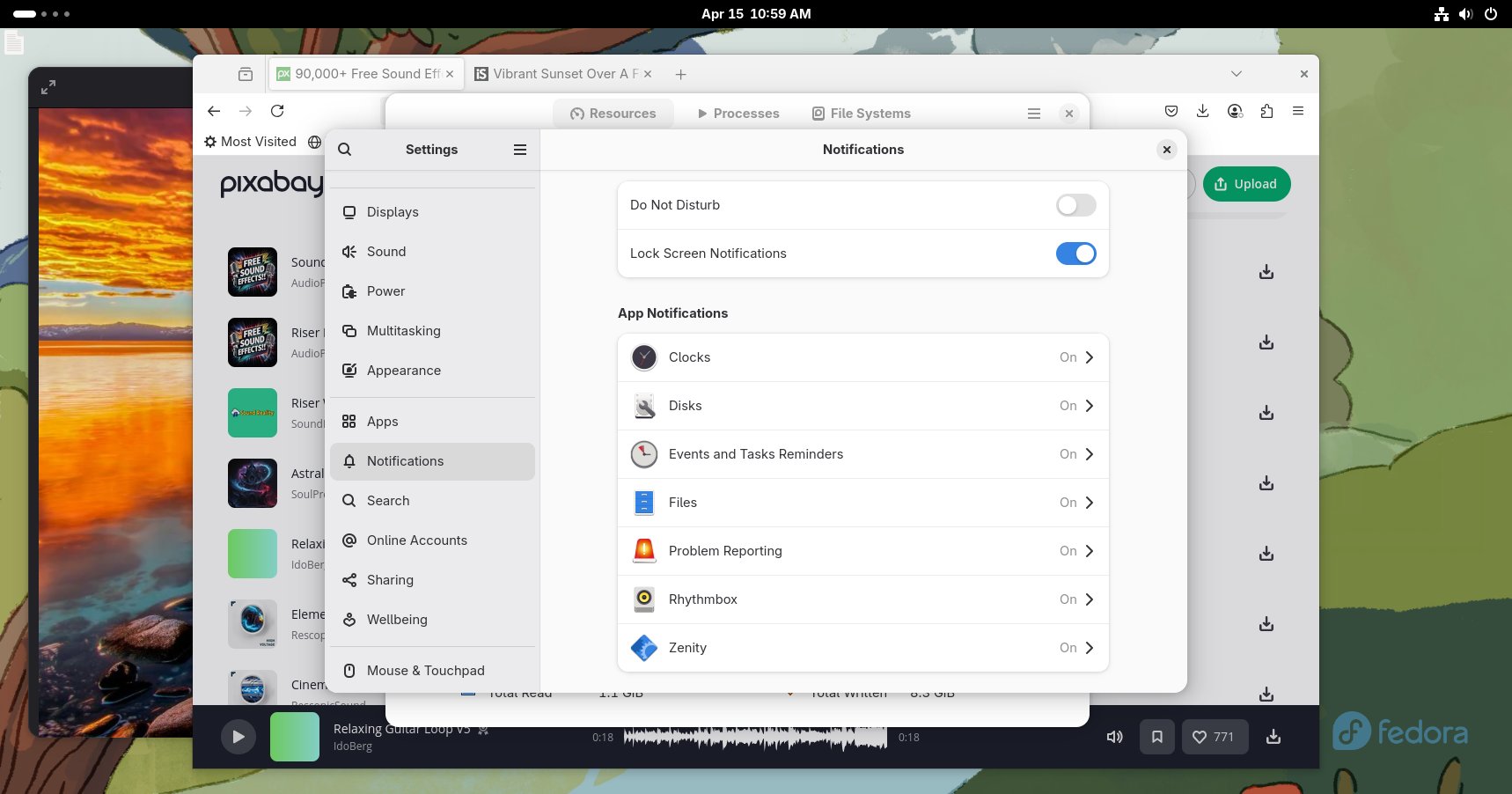Like the track with 771 likes
This screenshot has width=1512, height=794.
coord(1214,737)
